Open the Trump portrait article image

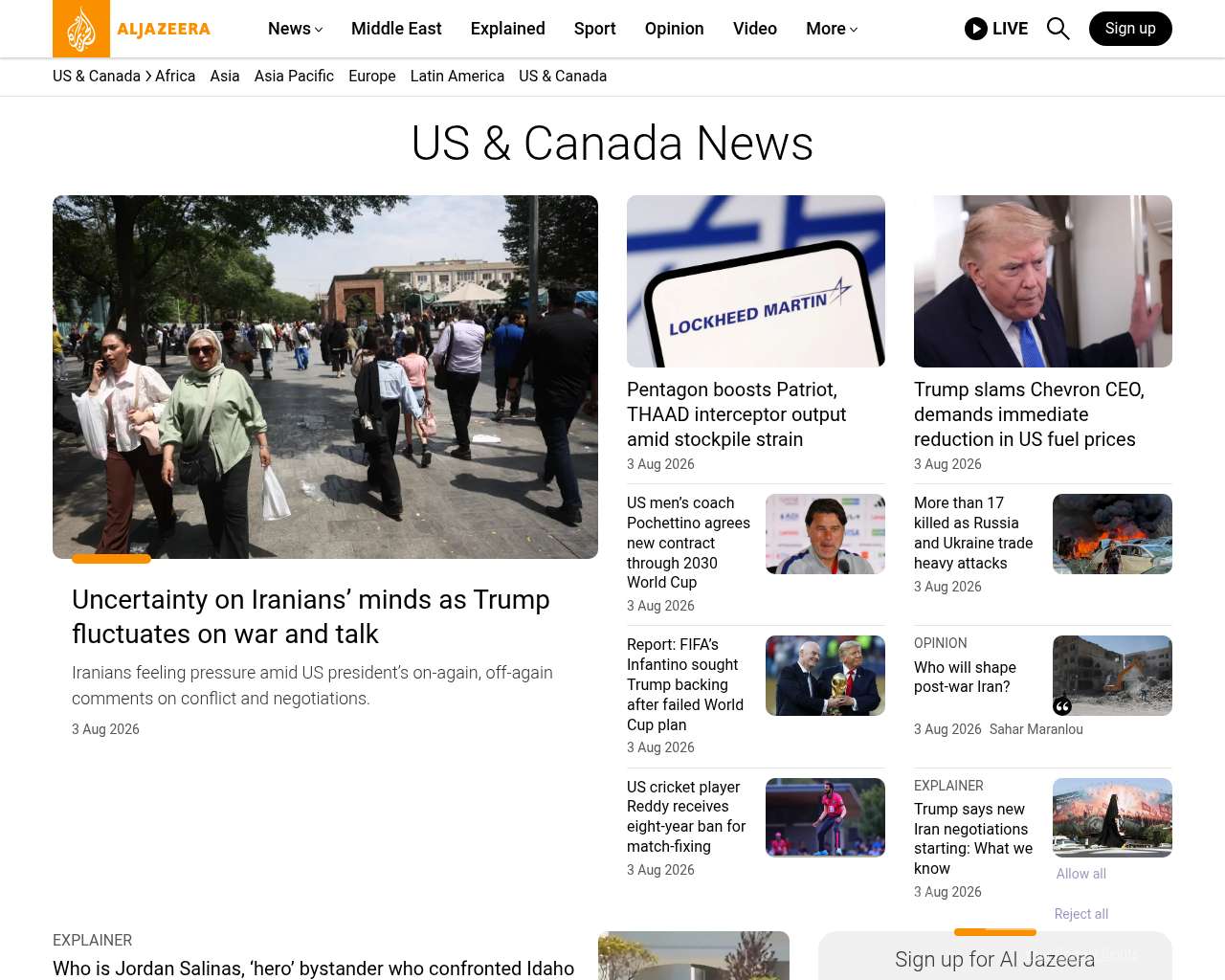point(1043,281)
